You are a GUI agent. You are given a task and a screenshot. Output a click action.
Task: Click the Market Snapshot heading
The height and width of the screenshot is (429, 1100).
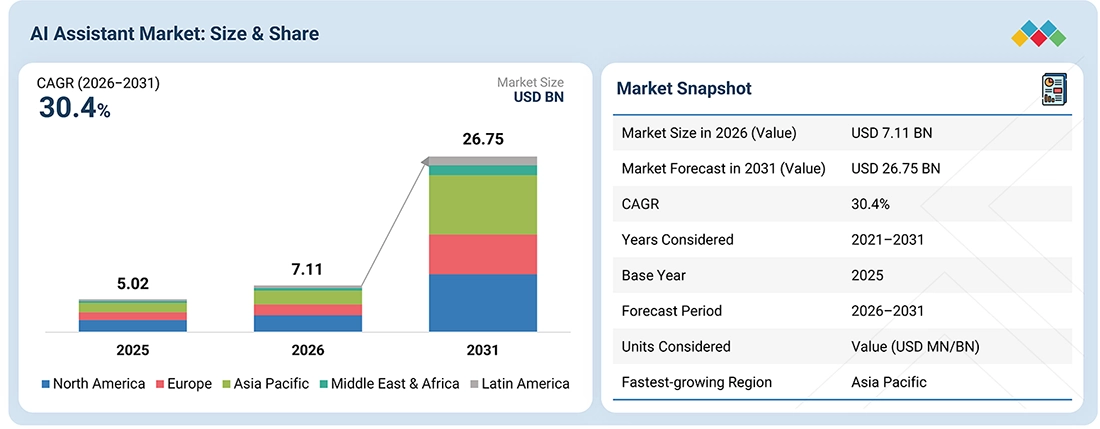coord(684,88)
